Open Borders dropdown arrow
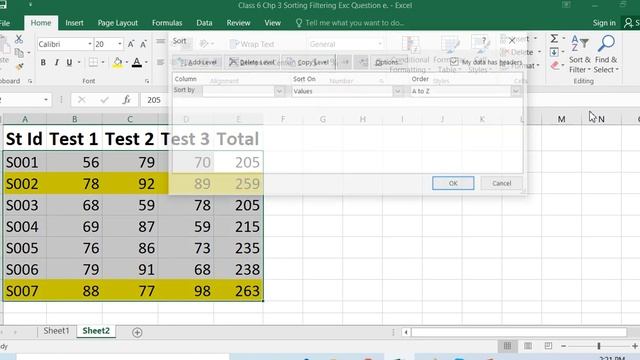Screen dimensions: 640x360 (x=103, y=62)
